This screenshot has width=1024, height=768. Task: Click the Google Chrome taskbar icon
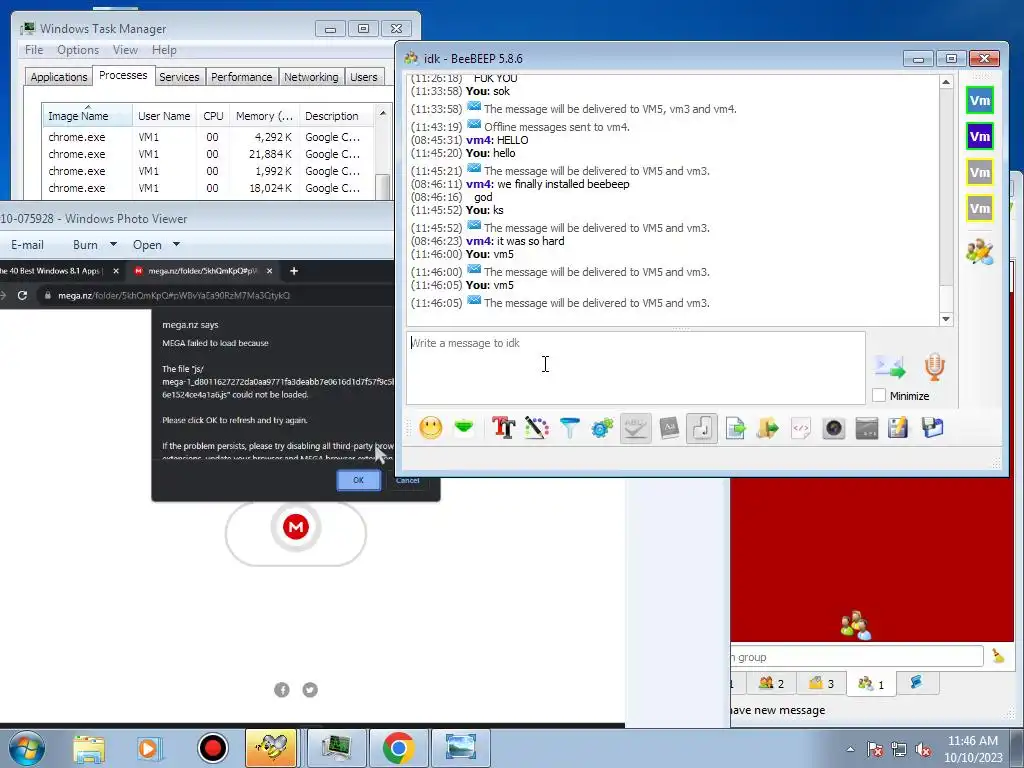(x=398, y=748)
